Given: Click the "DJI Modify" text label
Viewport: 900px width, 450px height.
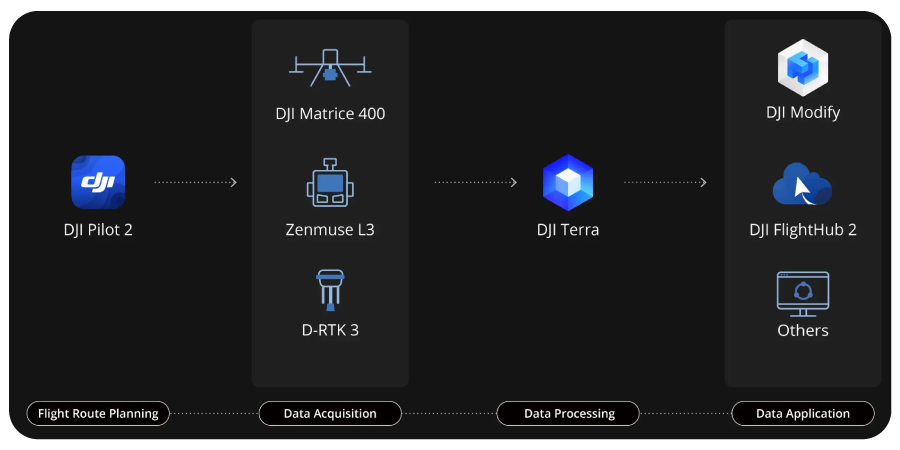Looking at the screenshot, I should [803, 112].
